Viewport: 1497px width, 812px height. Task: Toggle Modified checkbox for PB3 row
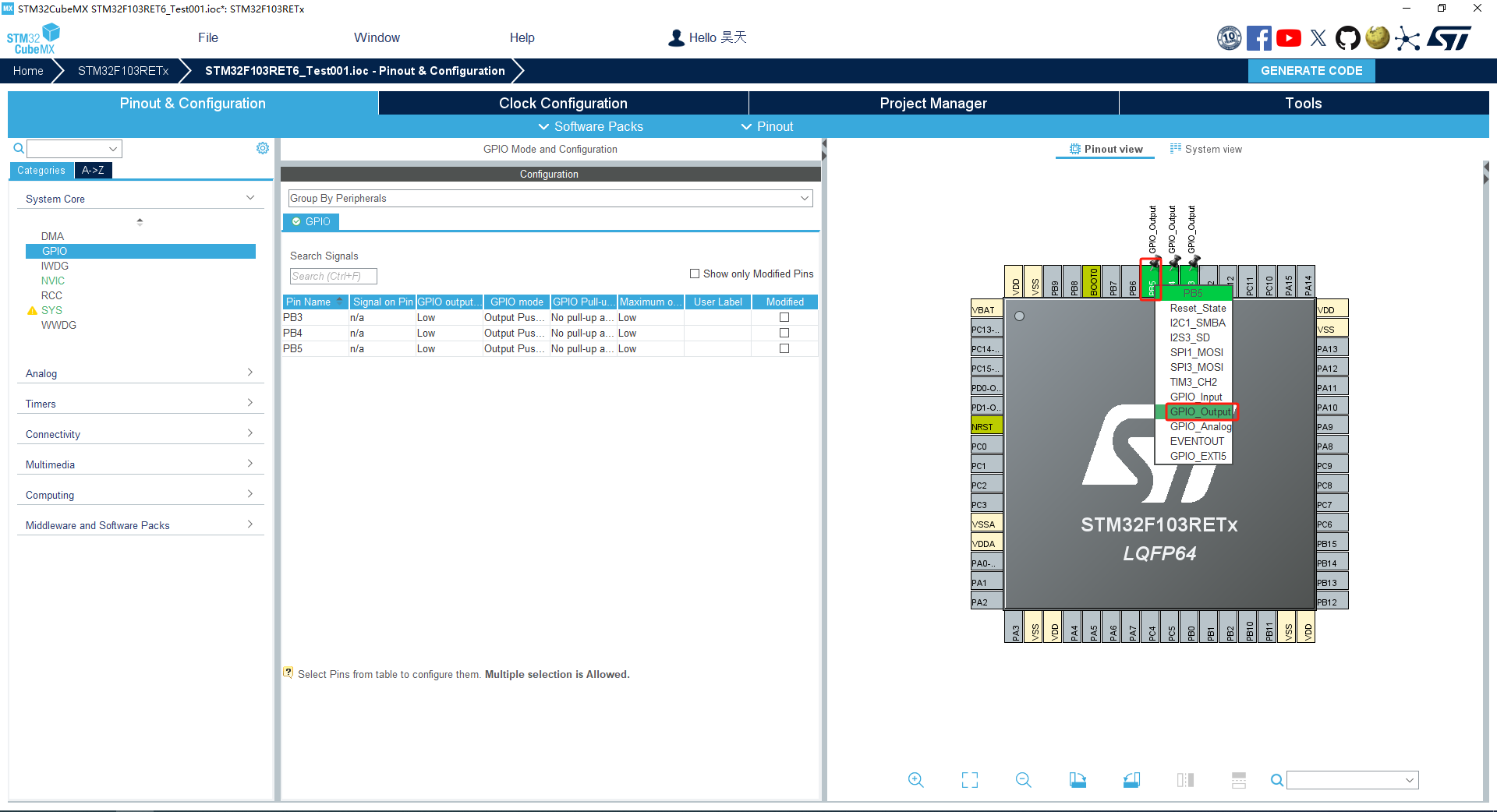tap(784, 317)
